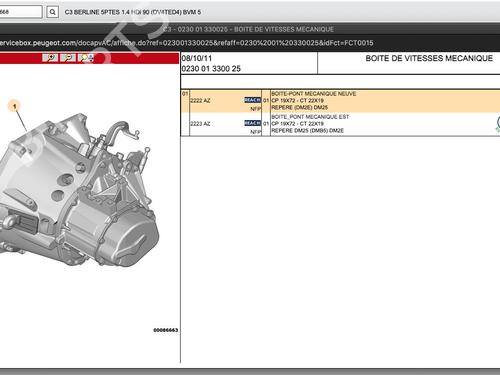
Task: Click the servicebox.peugeot.com address bar
Action: click(x=187, y=43)
